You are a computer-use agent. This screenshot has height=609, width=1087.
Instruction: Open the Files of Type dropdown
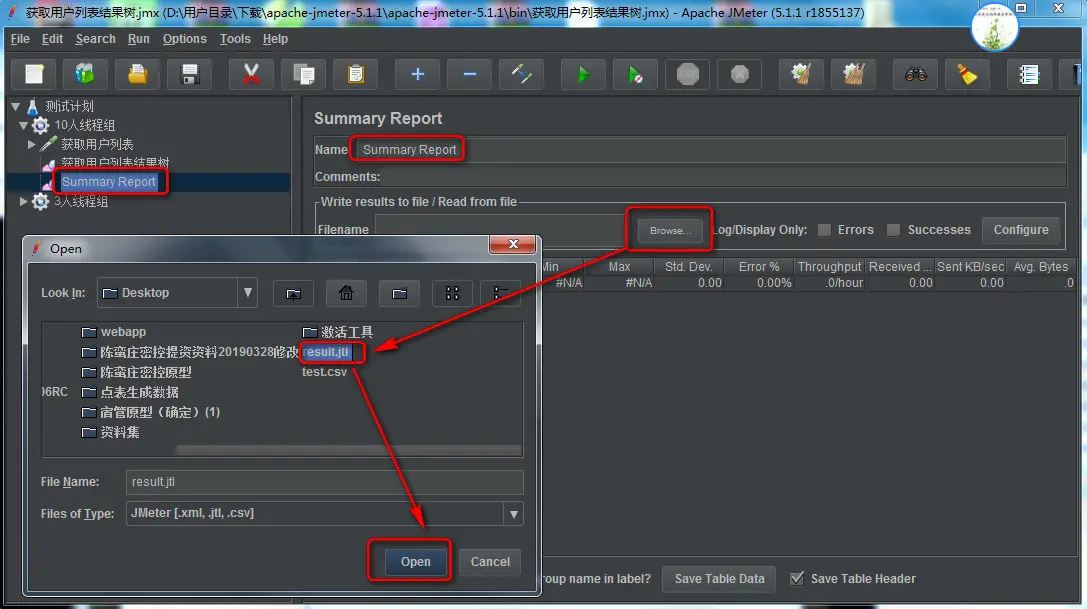point(514,514)
